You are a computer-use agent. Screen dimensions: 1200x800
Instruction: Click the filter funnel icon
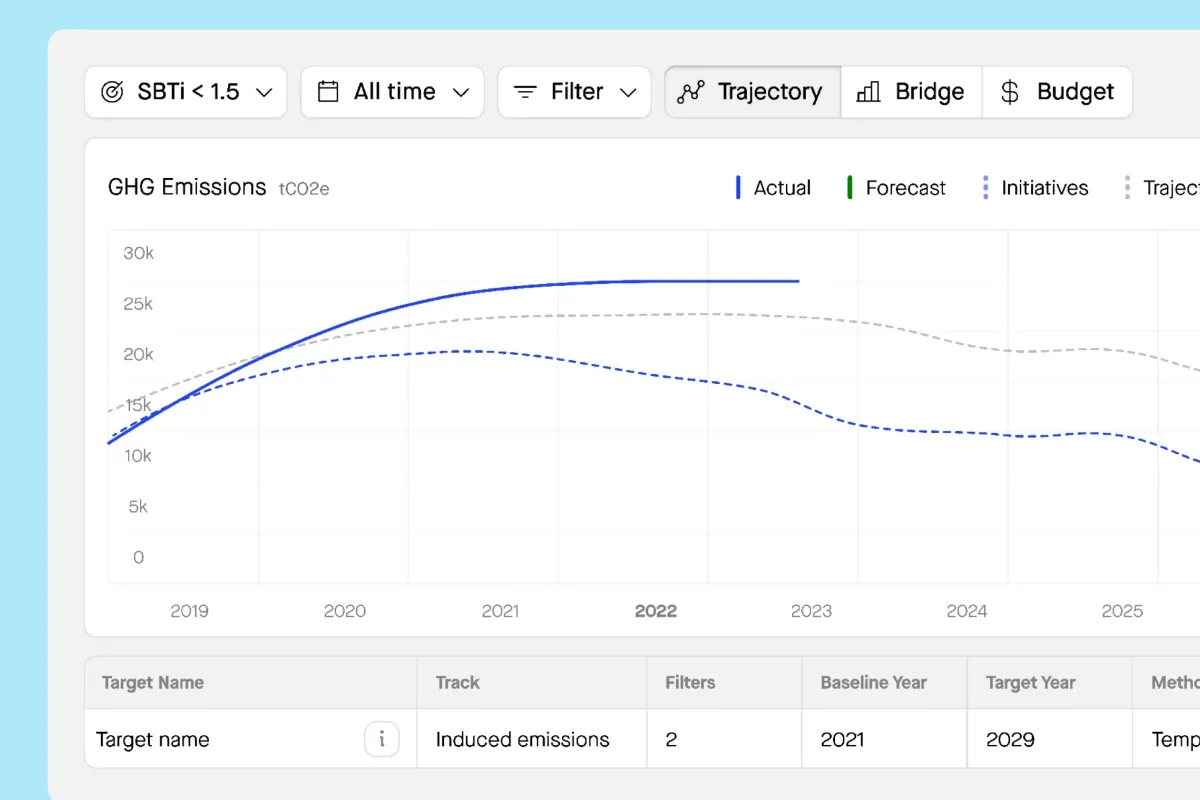coord(525,91)
